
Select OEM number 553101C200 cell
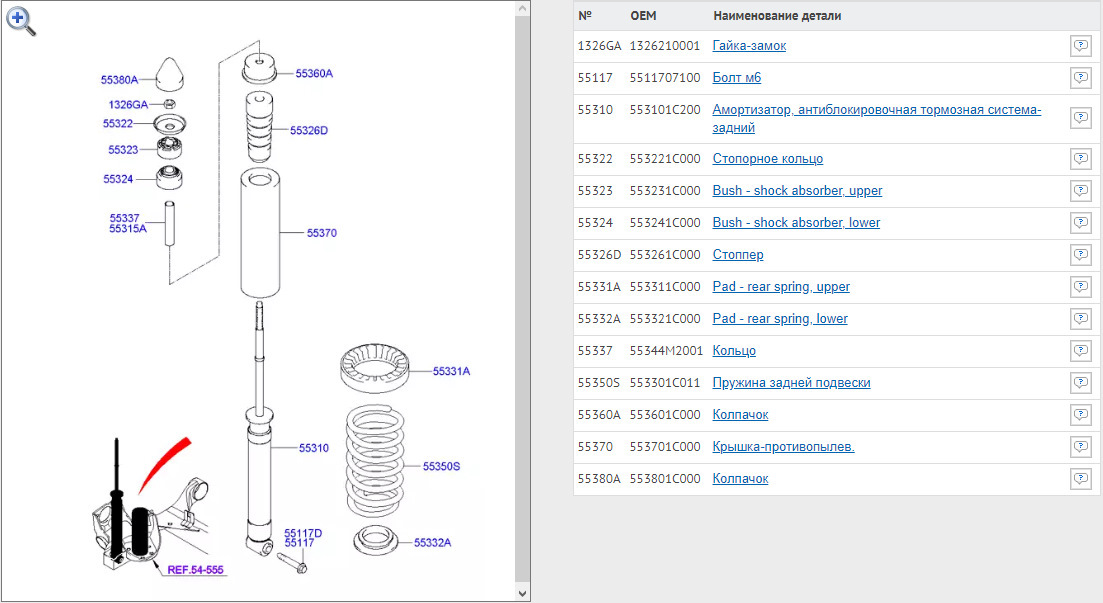[665, 110]
